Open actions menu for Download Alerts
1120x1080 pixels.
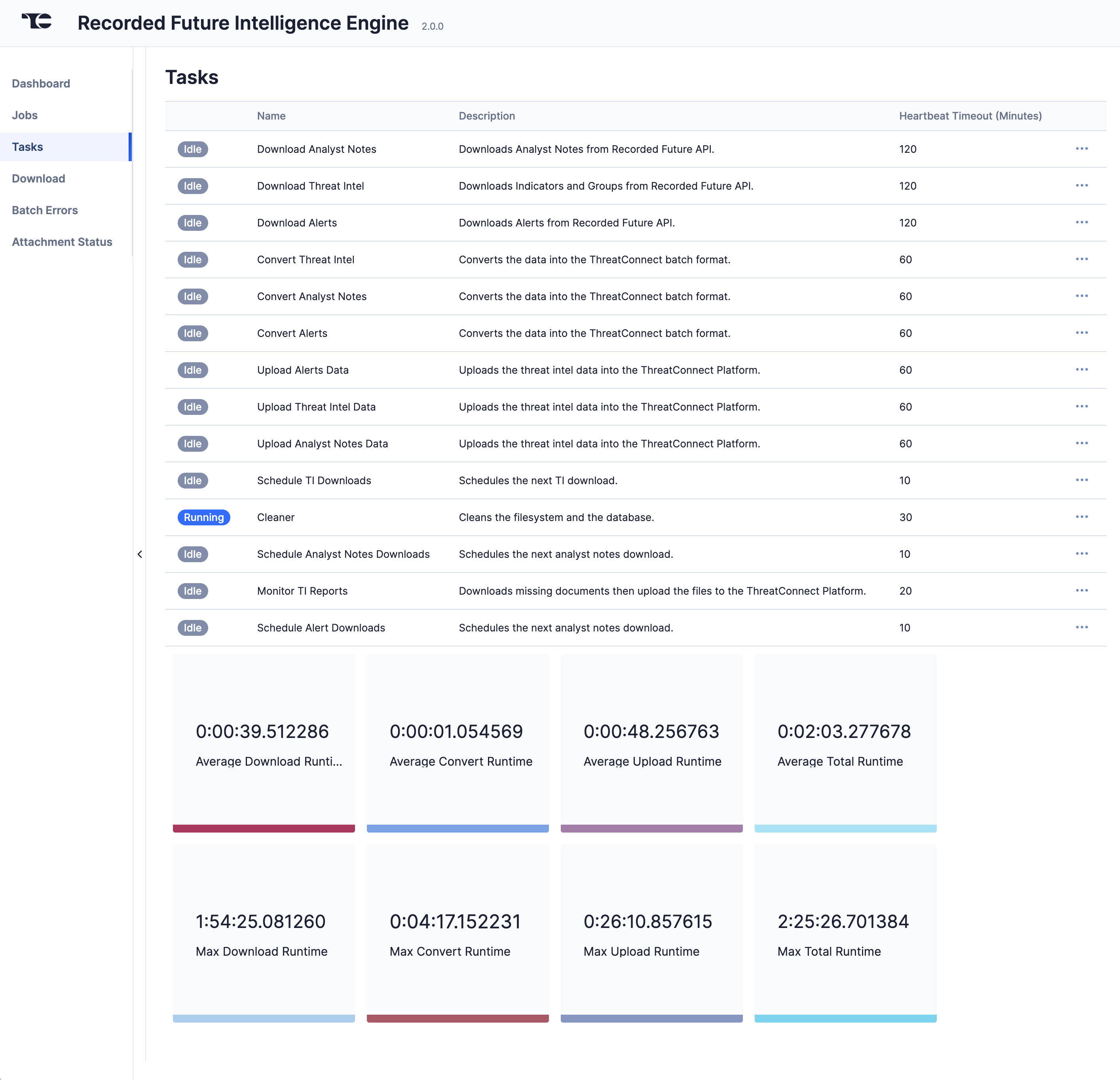coord(1081,222)
